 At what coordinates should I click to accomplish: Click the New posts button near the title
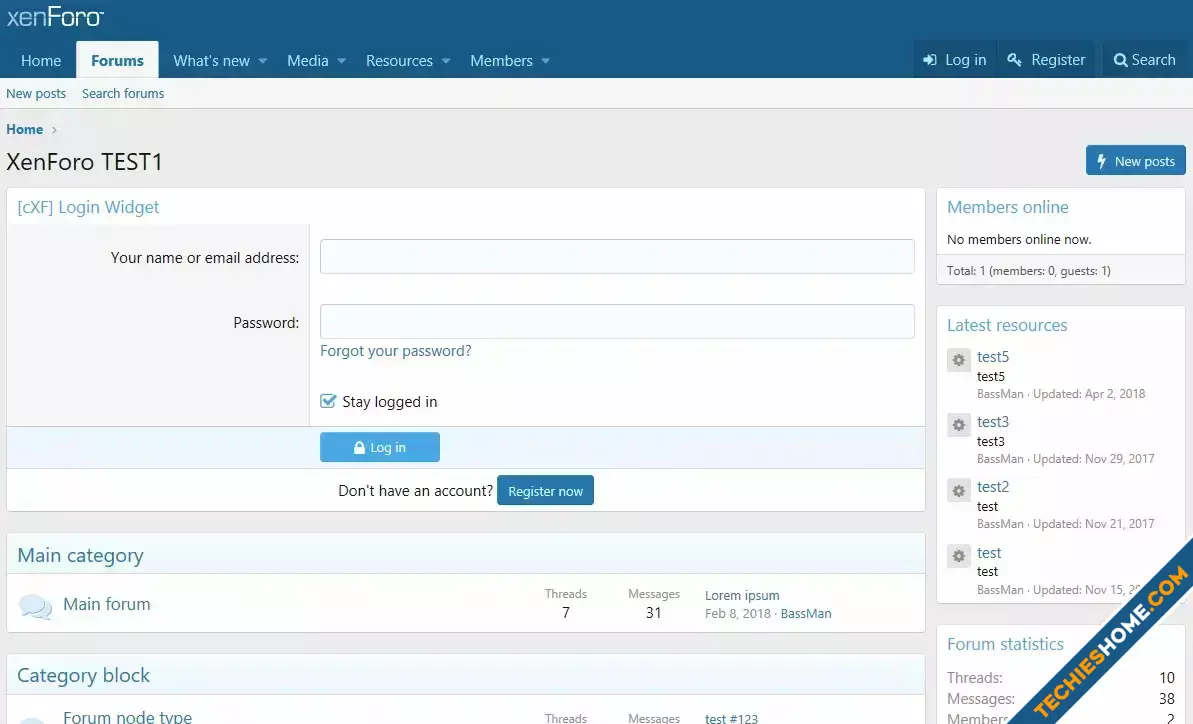click(1136, 160)
